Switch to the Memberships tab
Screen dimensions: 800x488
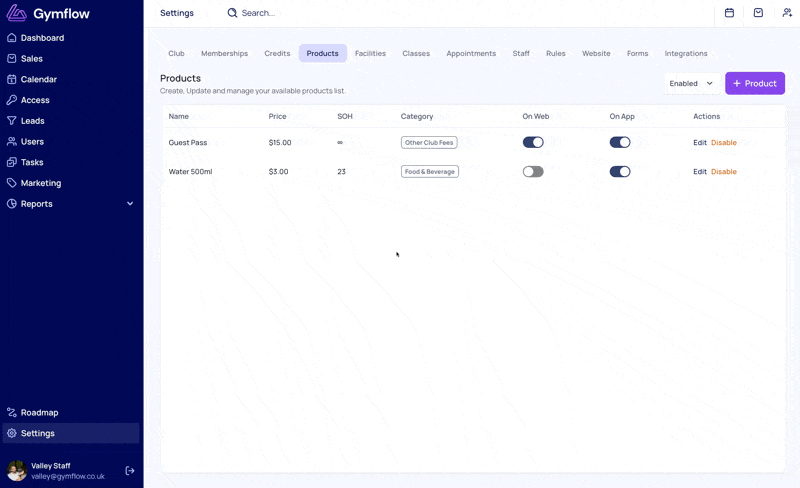[224, 53]
